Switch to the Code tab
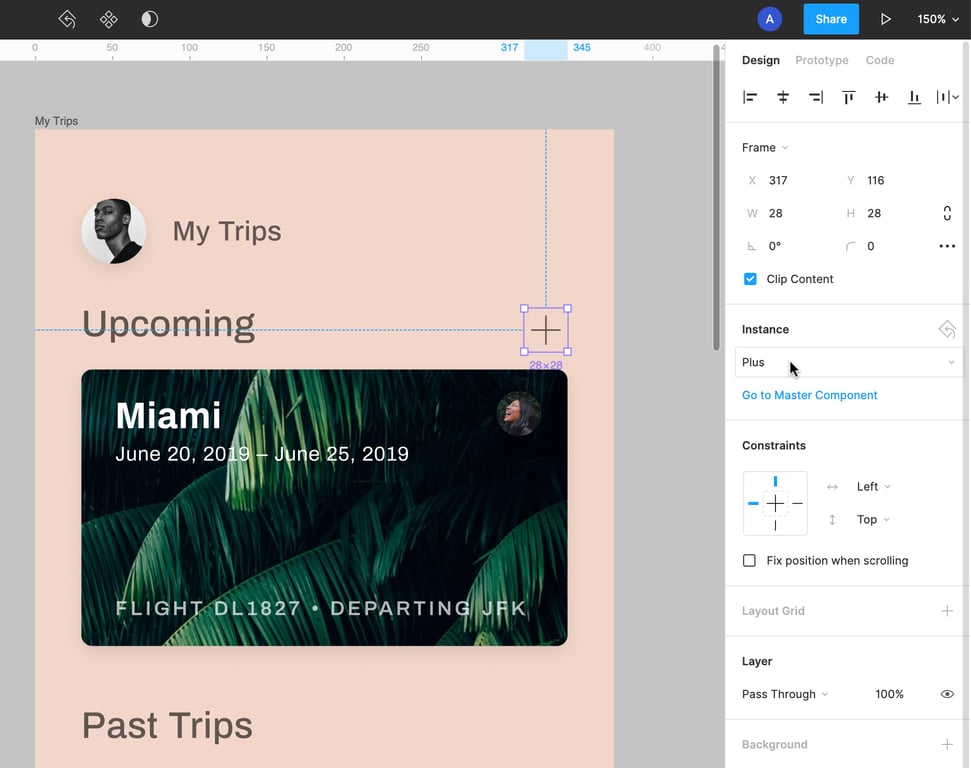 coord(879,60)
